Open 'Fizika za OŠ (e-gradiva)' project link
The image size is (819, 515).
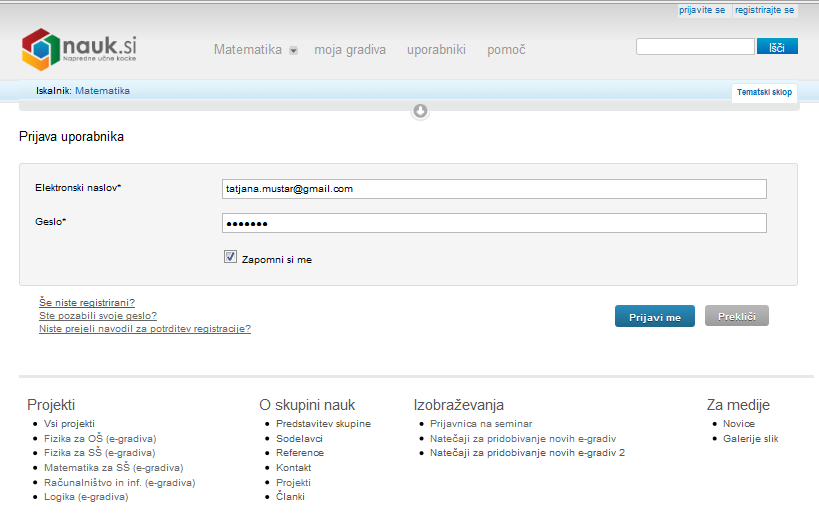[x=100, y=438]
